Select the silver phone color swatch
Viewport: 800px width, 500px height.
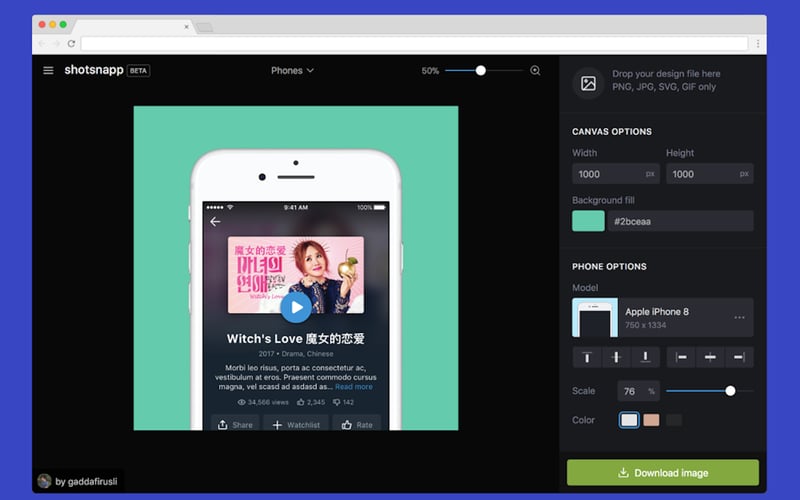coord(629,420)
